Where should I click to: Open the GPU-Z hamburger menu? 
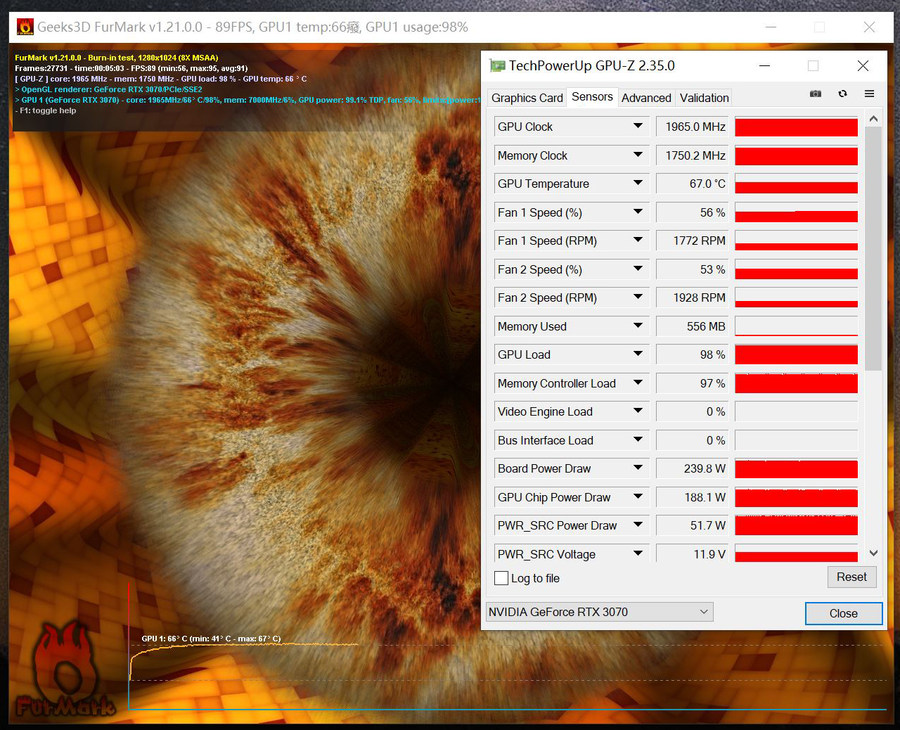[x=869, y=94]
